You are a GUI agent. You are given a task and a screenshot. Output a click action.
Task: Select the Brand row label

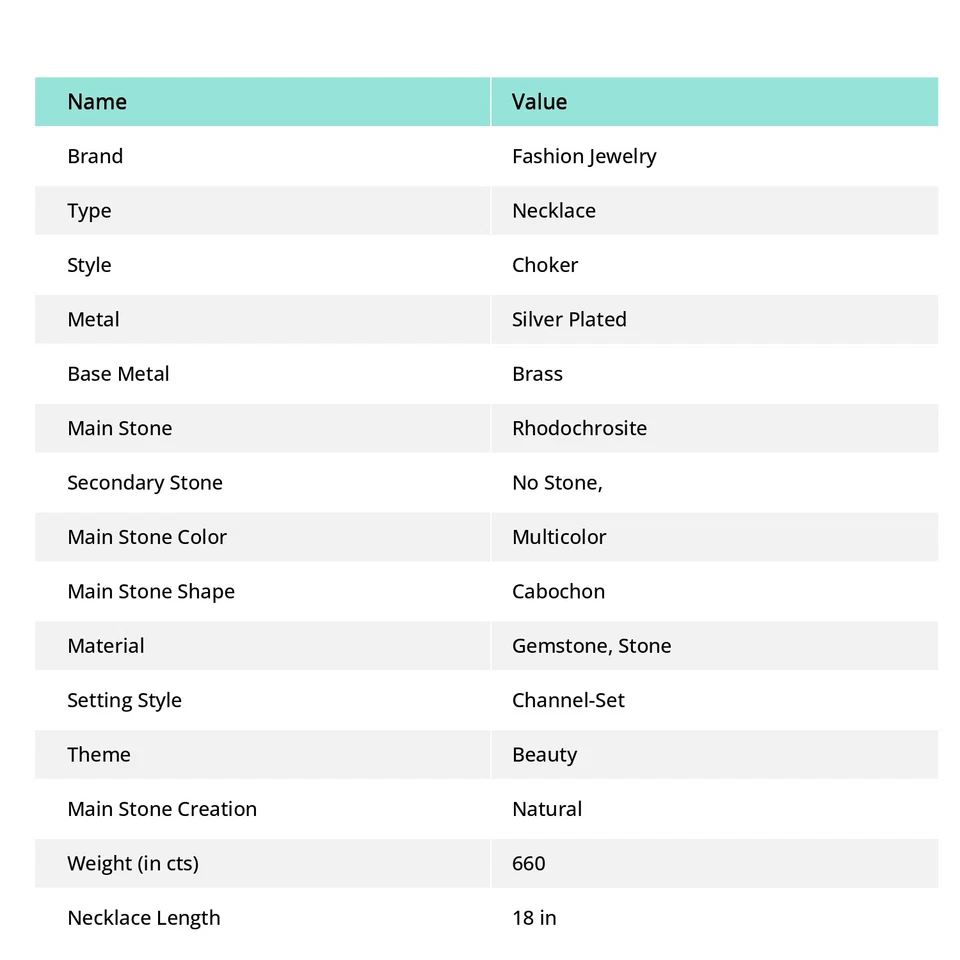(95, 156)
